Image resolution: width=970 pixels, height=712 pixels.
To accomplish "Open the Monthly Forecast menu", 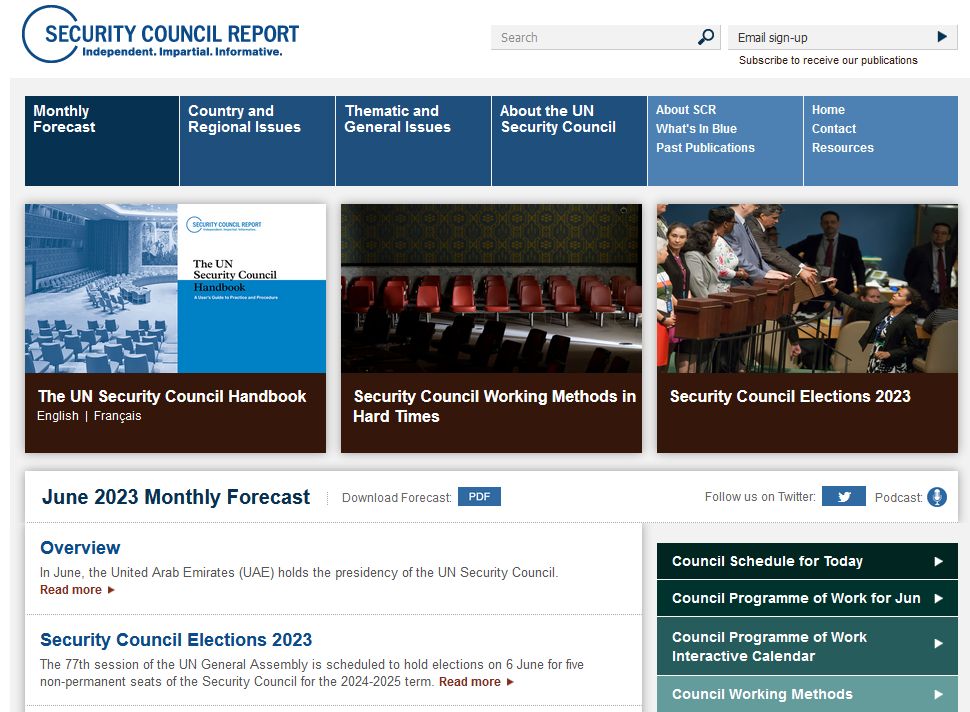I will (x=102, y=141).
